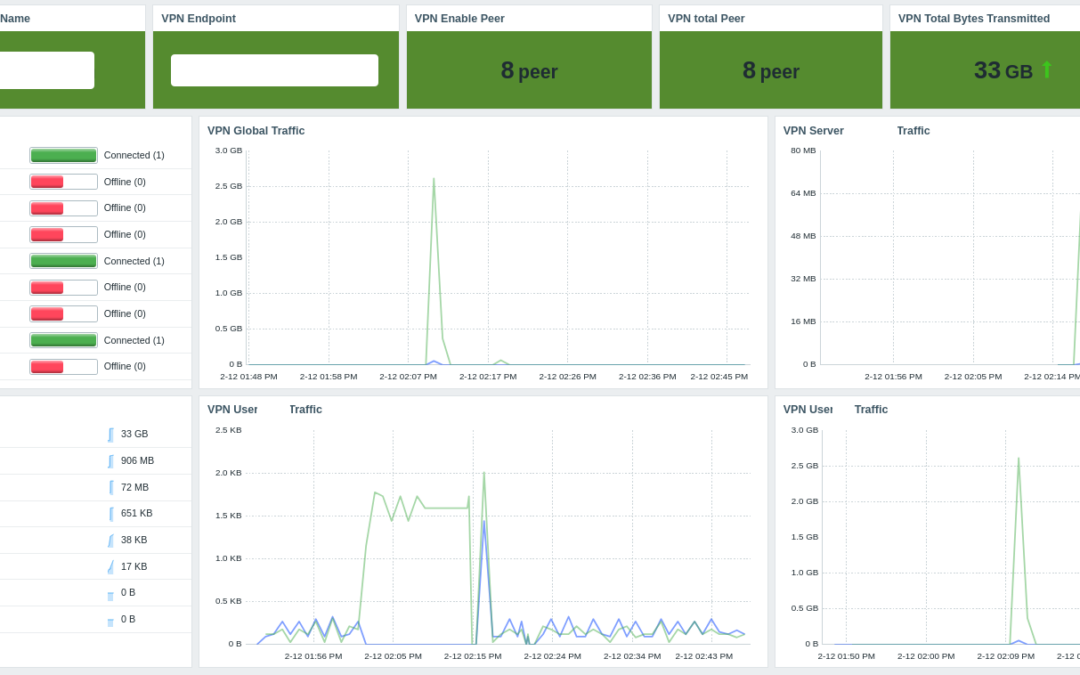Click the 2-12 02:15 PM time axis label
The image size is (1080, 675).
click(x=473, y=656)
